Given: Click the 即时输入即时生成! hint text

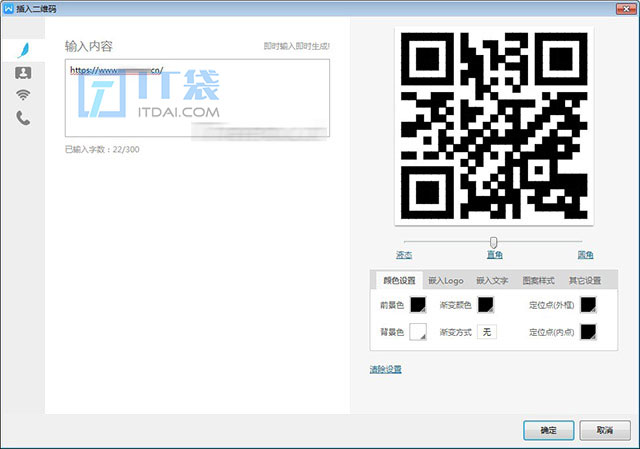Looking at the screenshot, I should pos(296,46).
